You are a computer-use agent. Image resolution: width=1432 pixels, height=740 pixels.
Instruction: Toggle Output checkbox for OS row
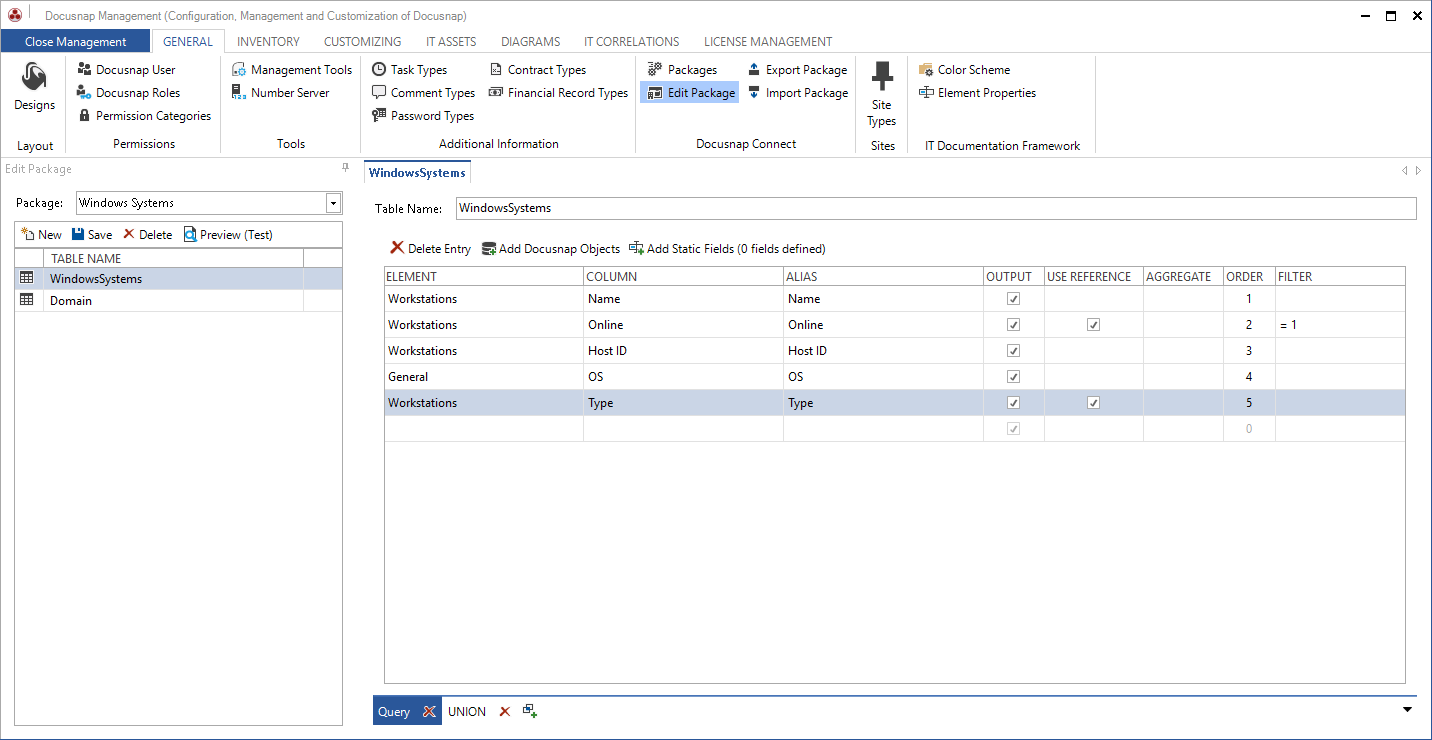coord(1013,377)
